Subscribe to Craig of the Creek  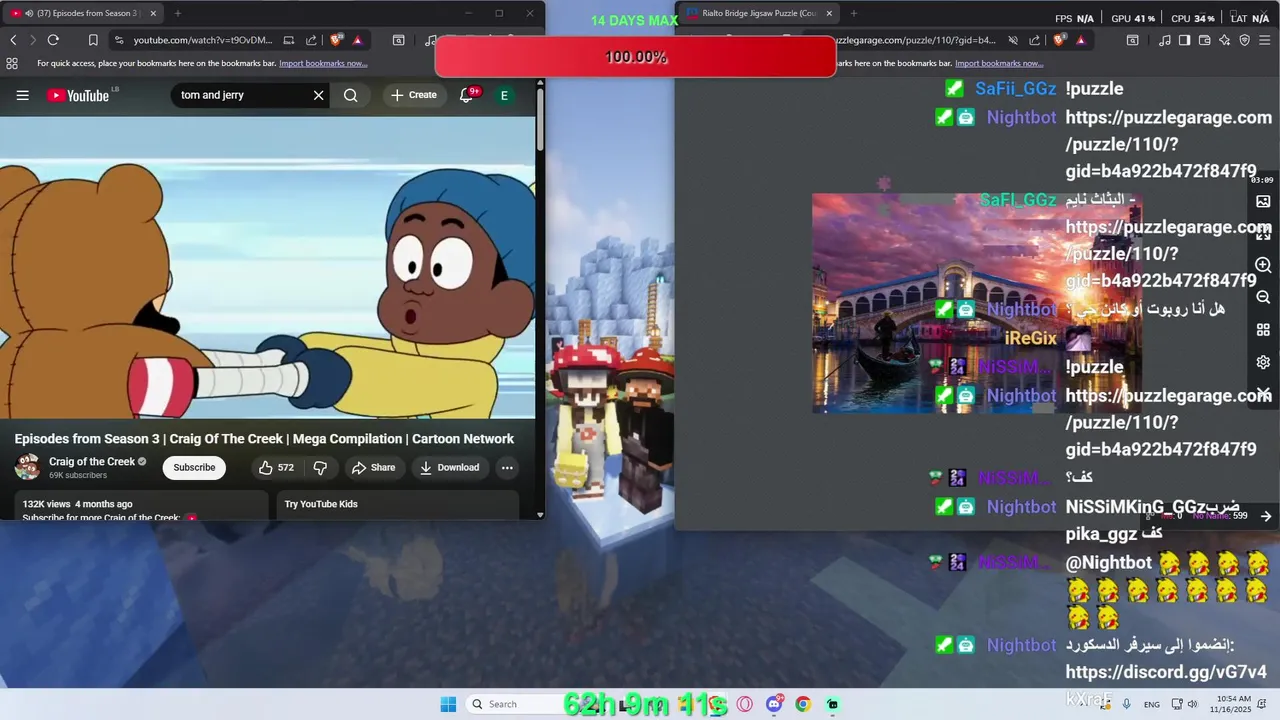(194, 467)
